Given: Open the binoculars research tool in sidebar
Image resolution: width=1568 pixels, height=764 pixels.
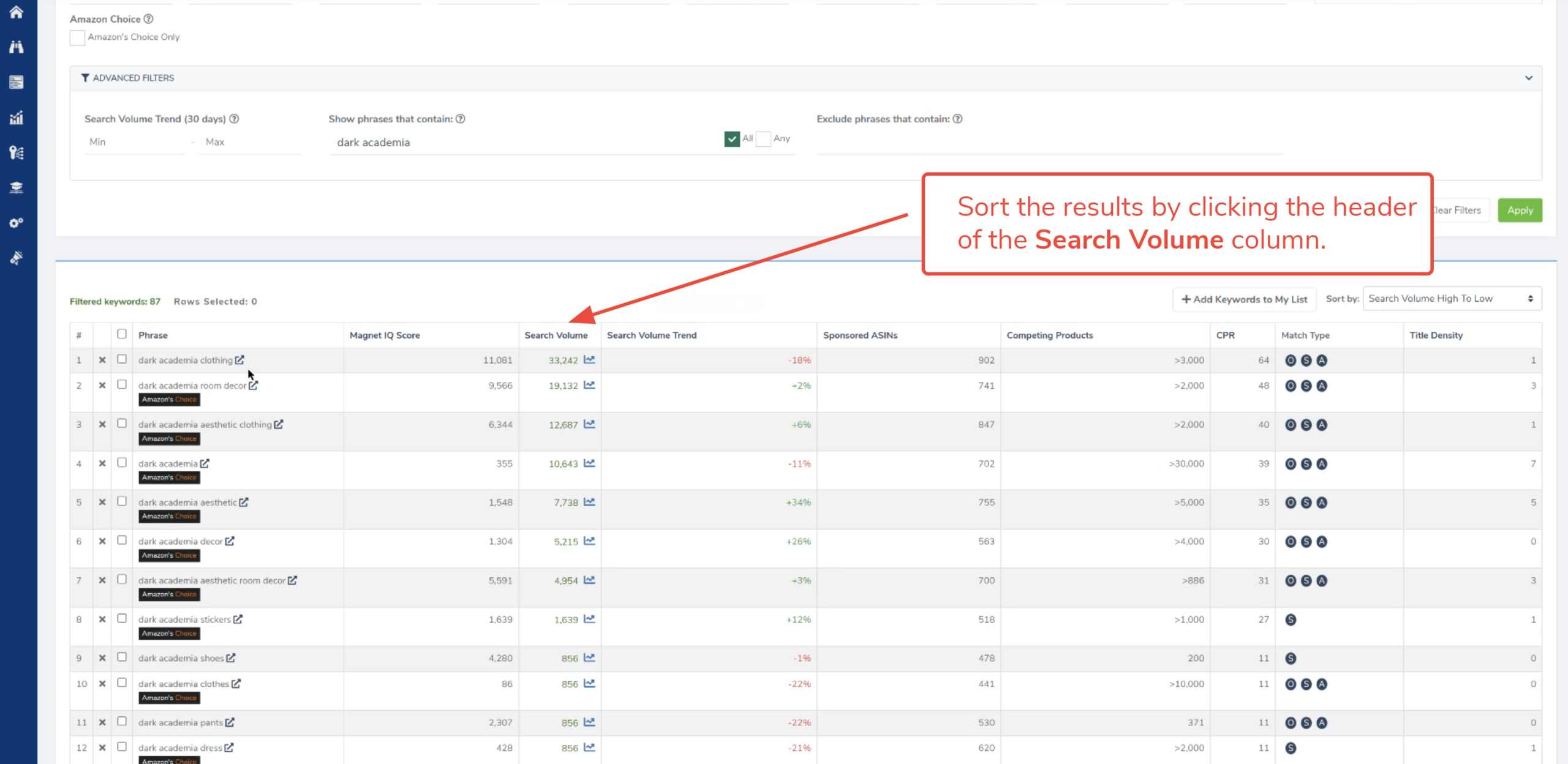Looking at the screenshot, I should pyautogui.click(x=17, y=47).
